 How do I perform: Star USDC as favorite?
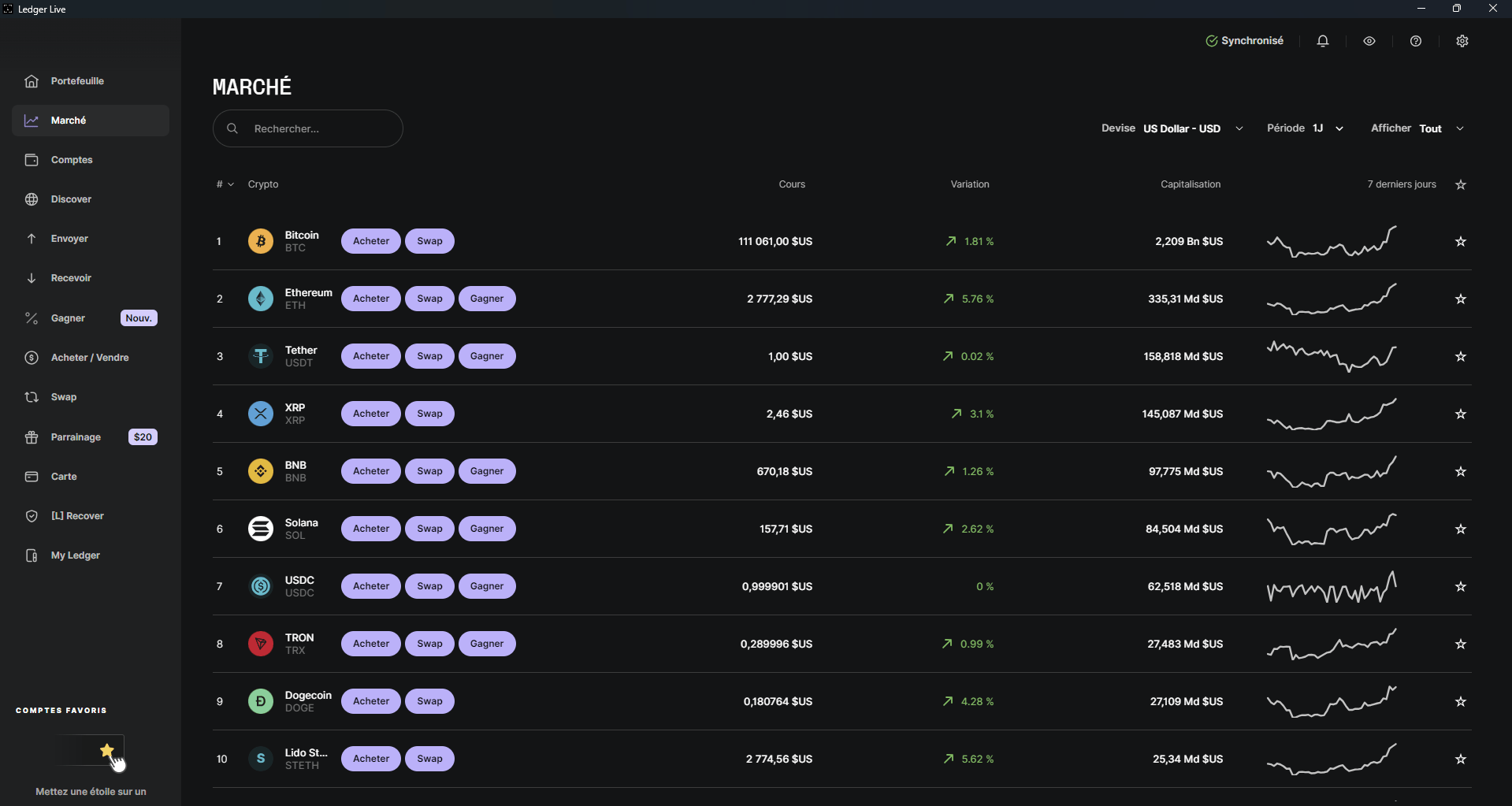[1461, 586]
